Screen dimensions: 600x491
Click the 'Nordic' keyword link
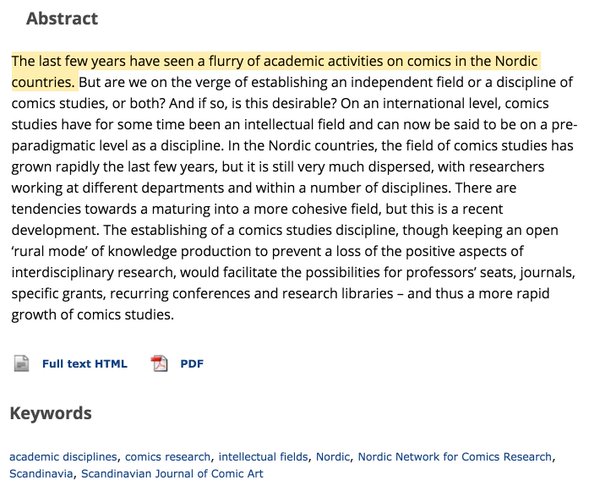pyautogui.click(x=333, y=457)
